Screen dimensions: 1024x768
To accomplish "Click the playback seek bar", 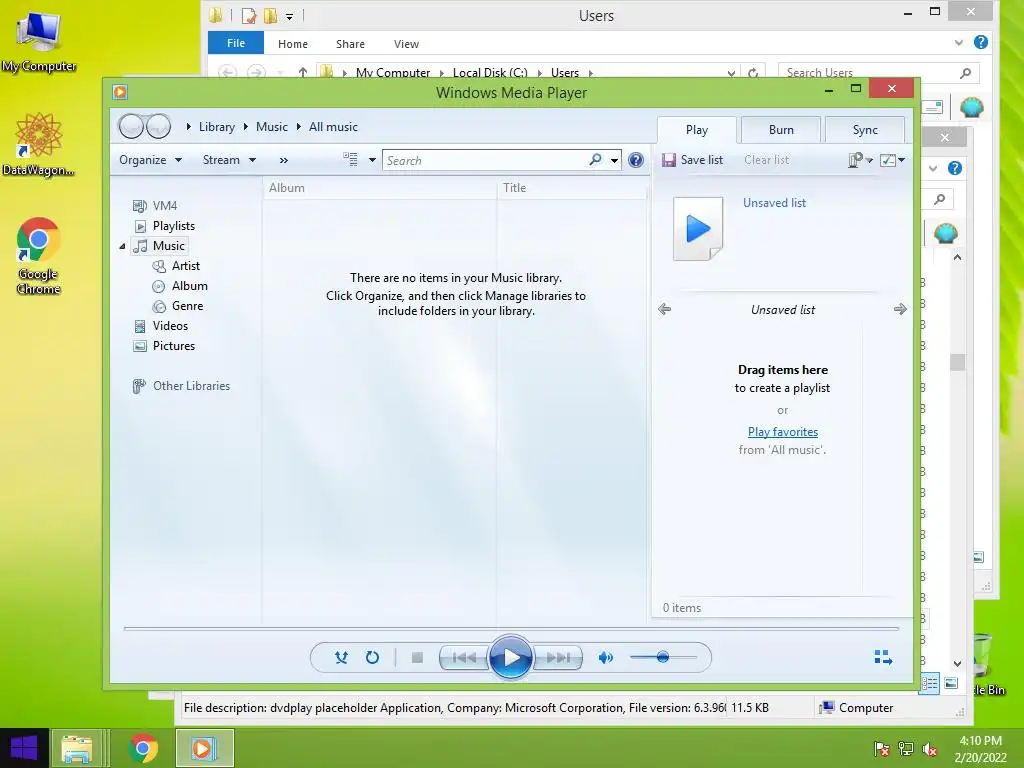I will (511, 628).
